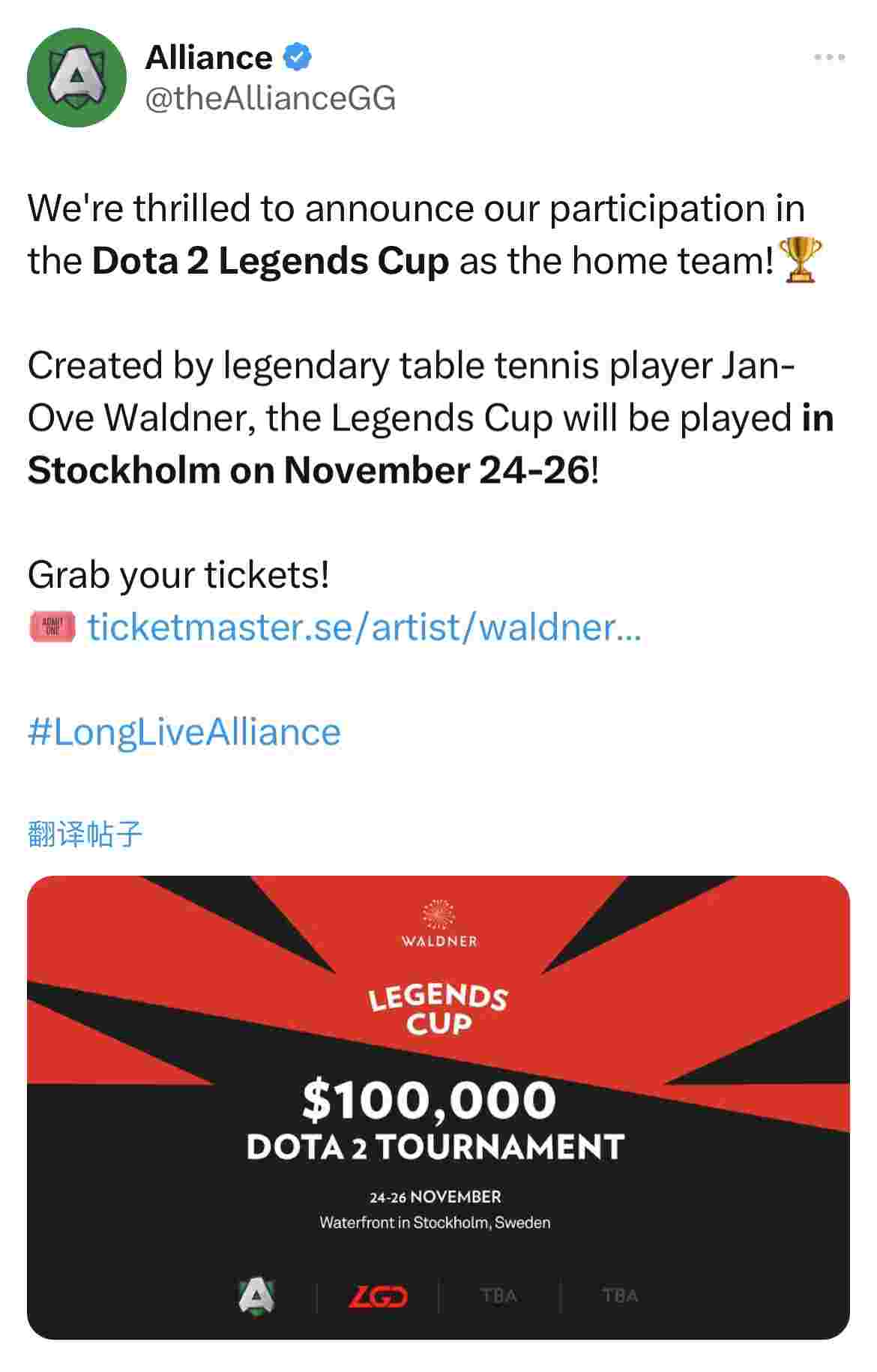Click the 翻译帖子 translate post link
This screenshot has height=1372, width=877.
(x=85, y=834)
